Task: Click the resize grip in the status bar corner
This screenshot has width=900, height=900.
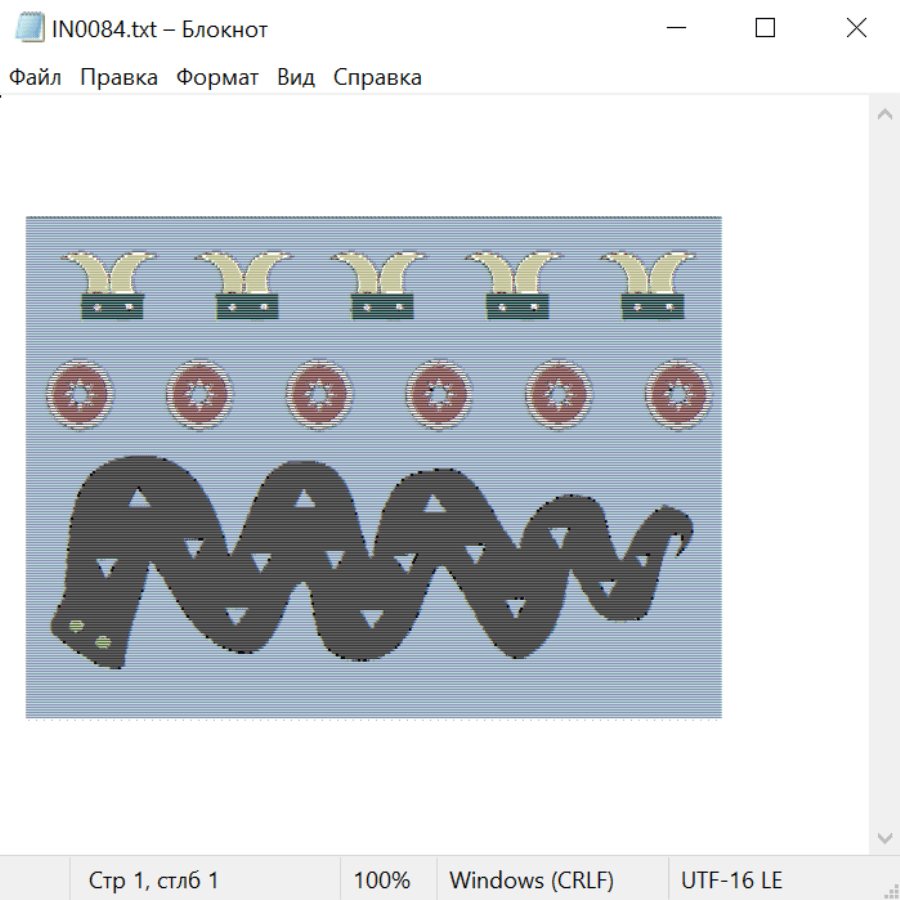Action: [x=890, y=890]
